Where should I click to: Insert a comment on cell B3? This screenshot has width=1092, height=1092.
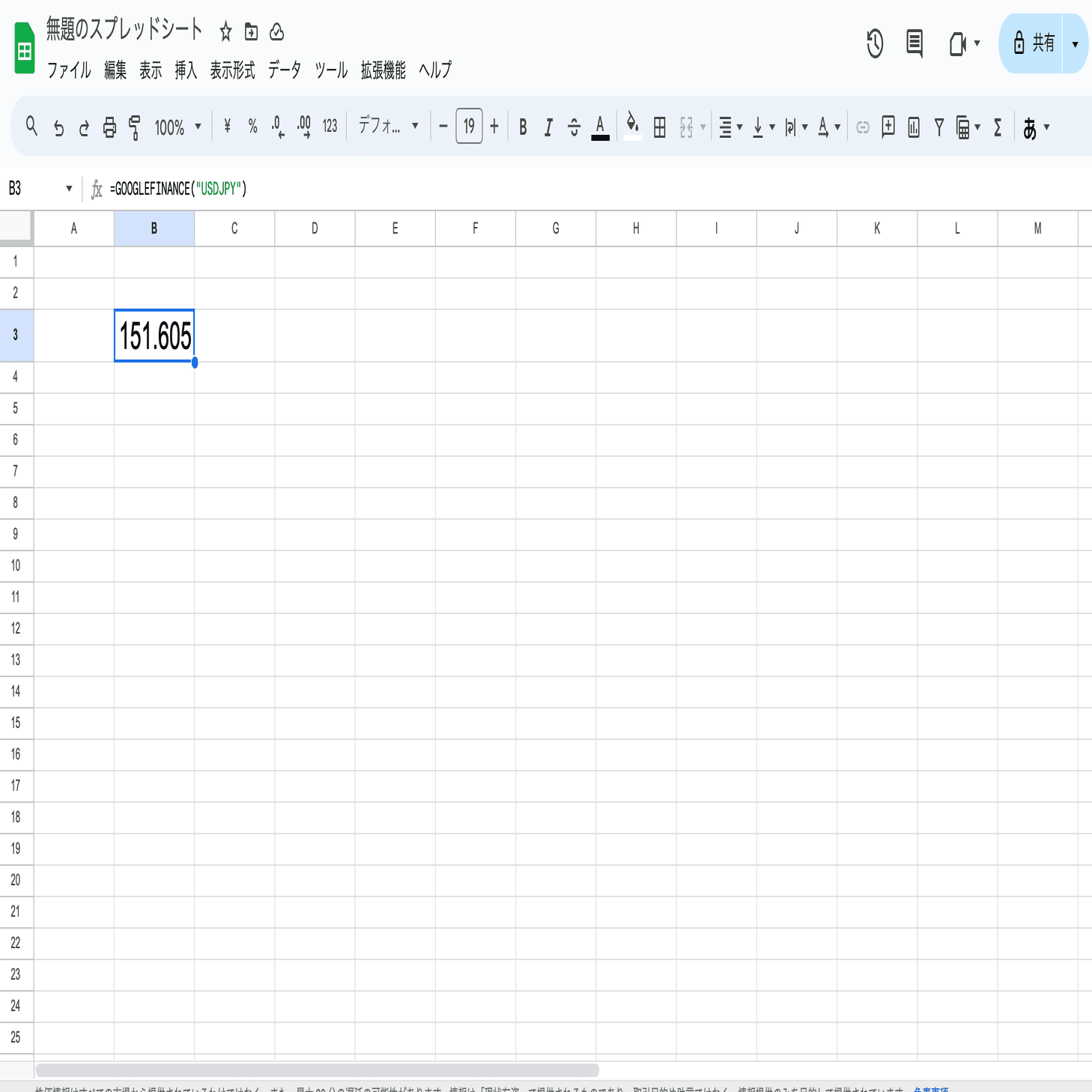point(888,127)
